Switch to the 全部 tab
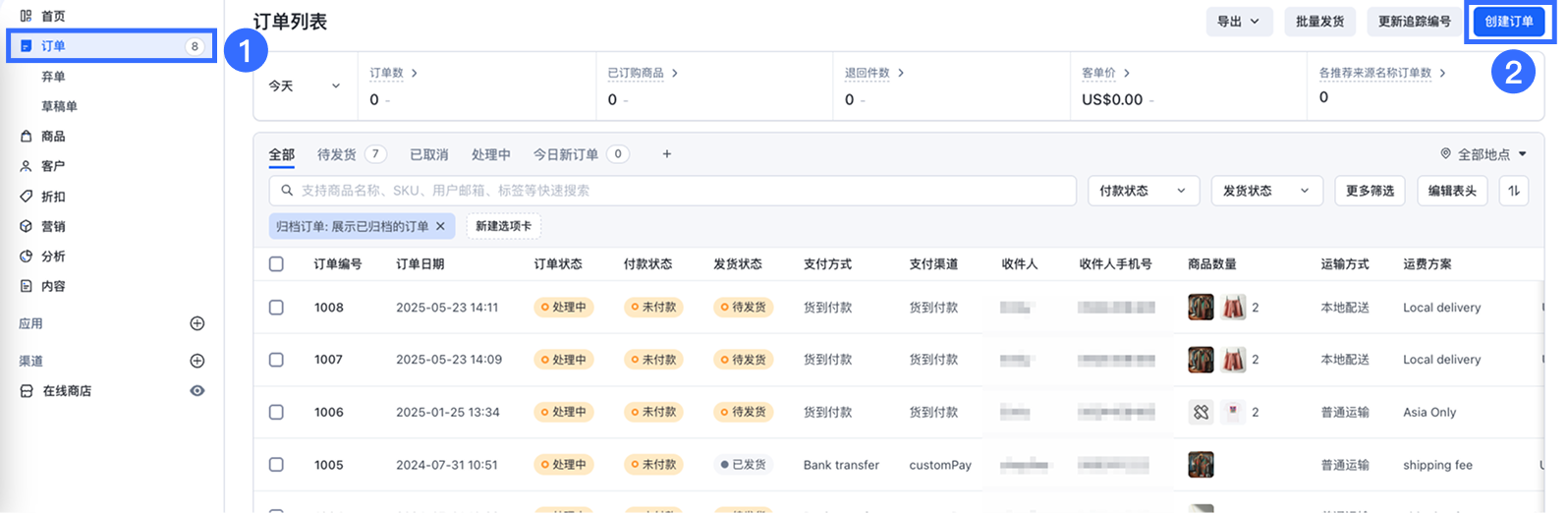1568x513 pixels. (282, 154)
